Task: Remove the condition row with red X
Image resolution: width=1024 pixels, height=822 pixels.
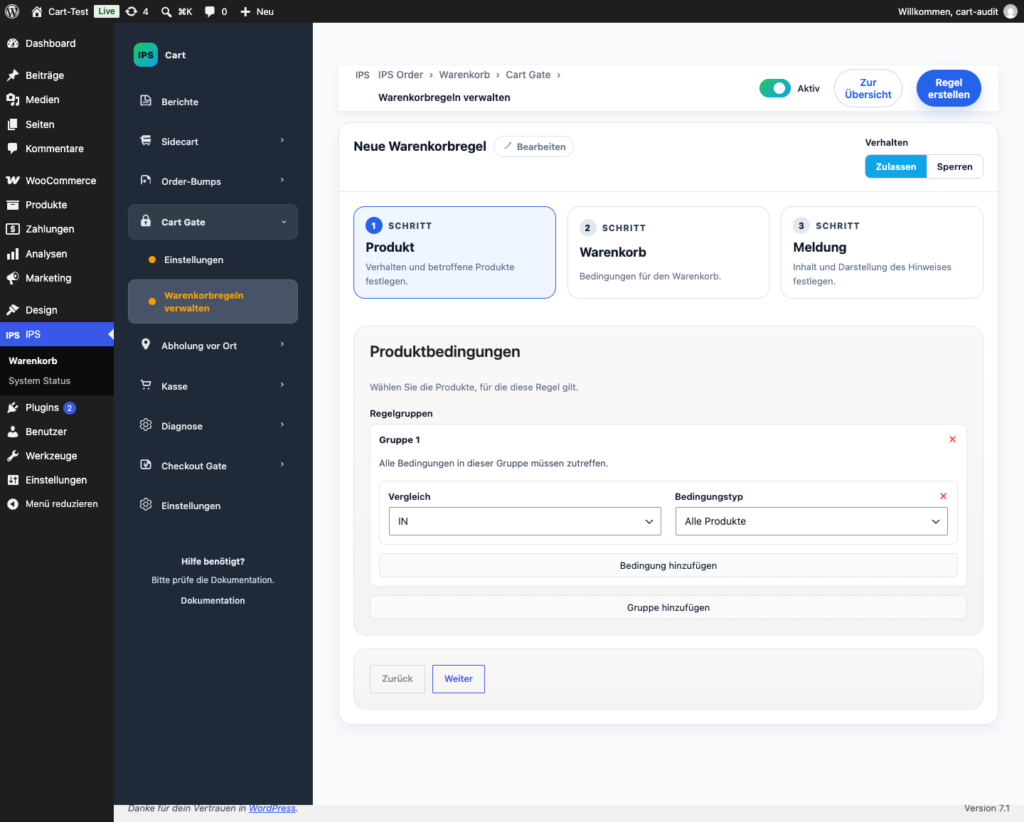Action: coord(943,496)
